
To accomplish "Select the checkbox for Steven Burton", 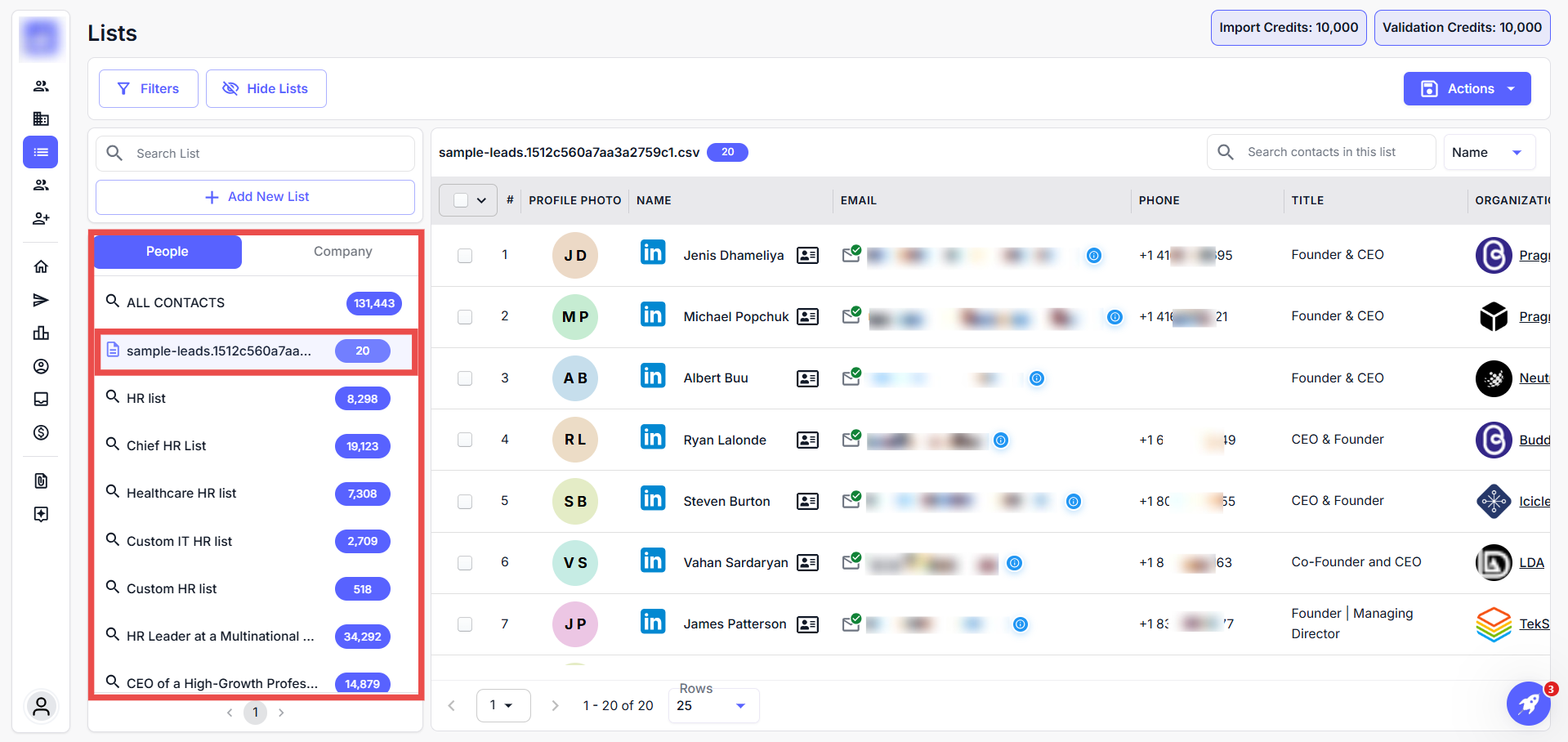I will (x=465, y=501).
